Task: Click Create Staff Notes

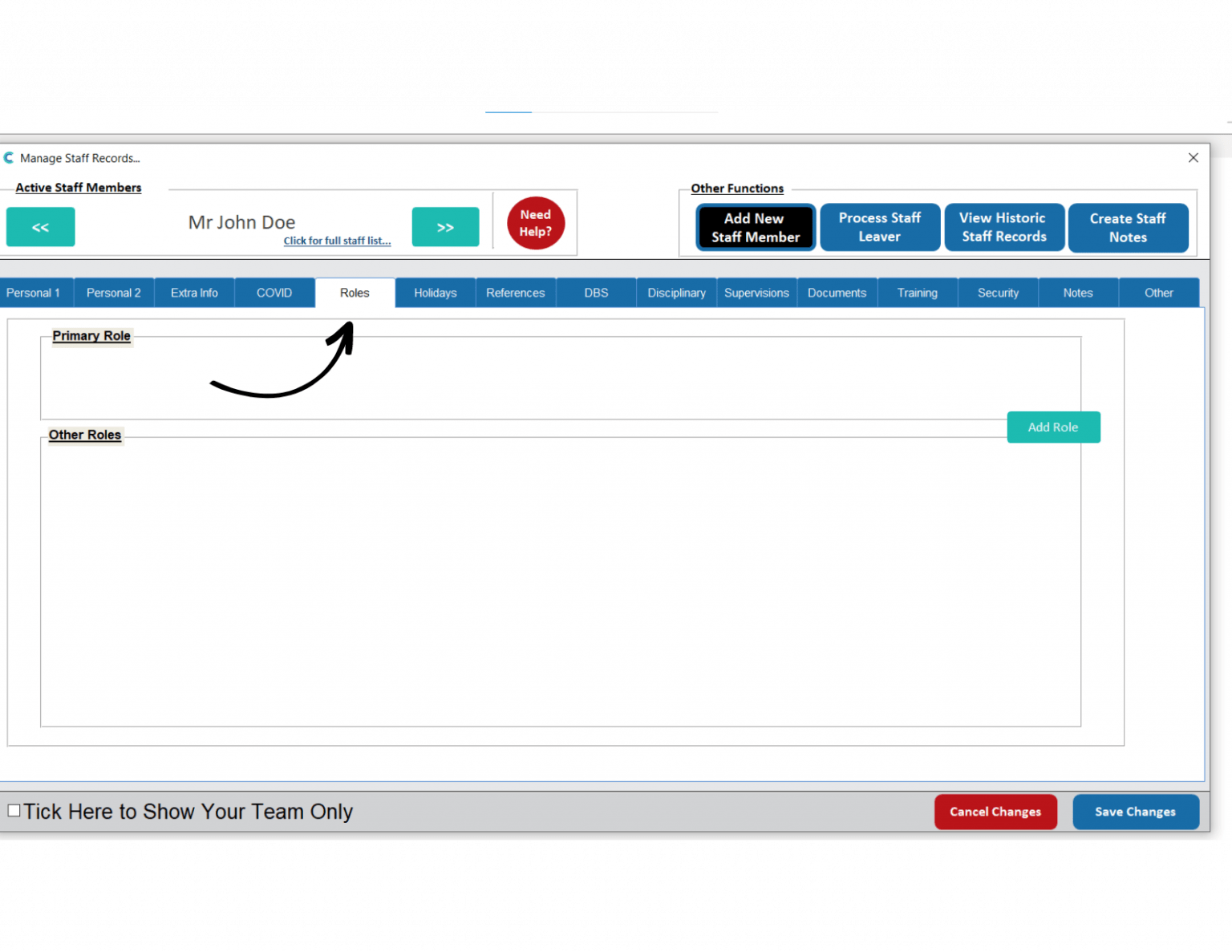Action: point(1128,227)
